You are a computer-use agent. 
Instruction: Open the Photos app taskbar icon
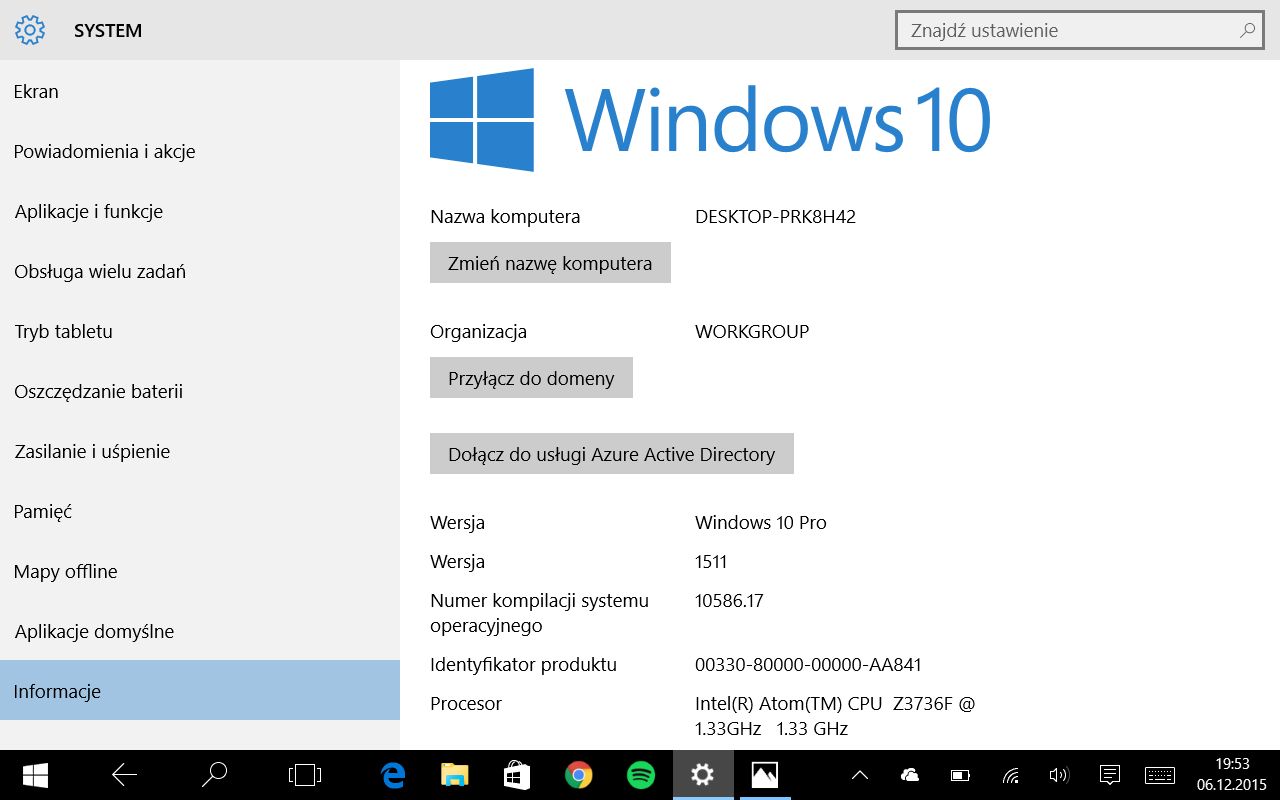[x=764, y=775]
